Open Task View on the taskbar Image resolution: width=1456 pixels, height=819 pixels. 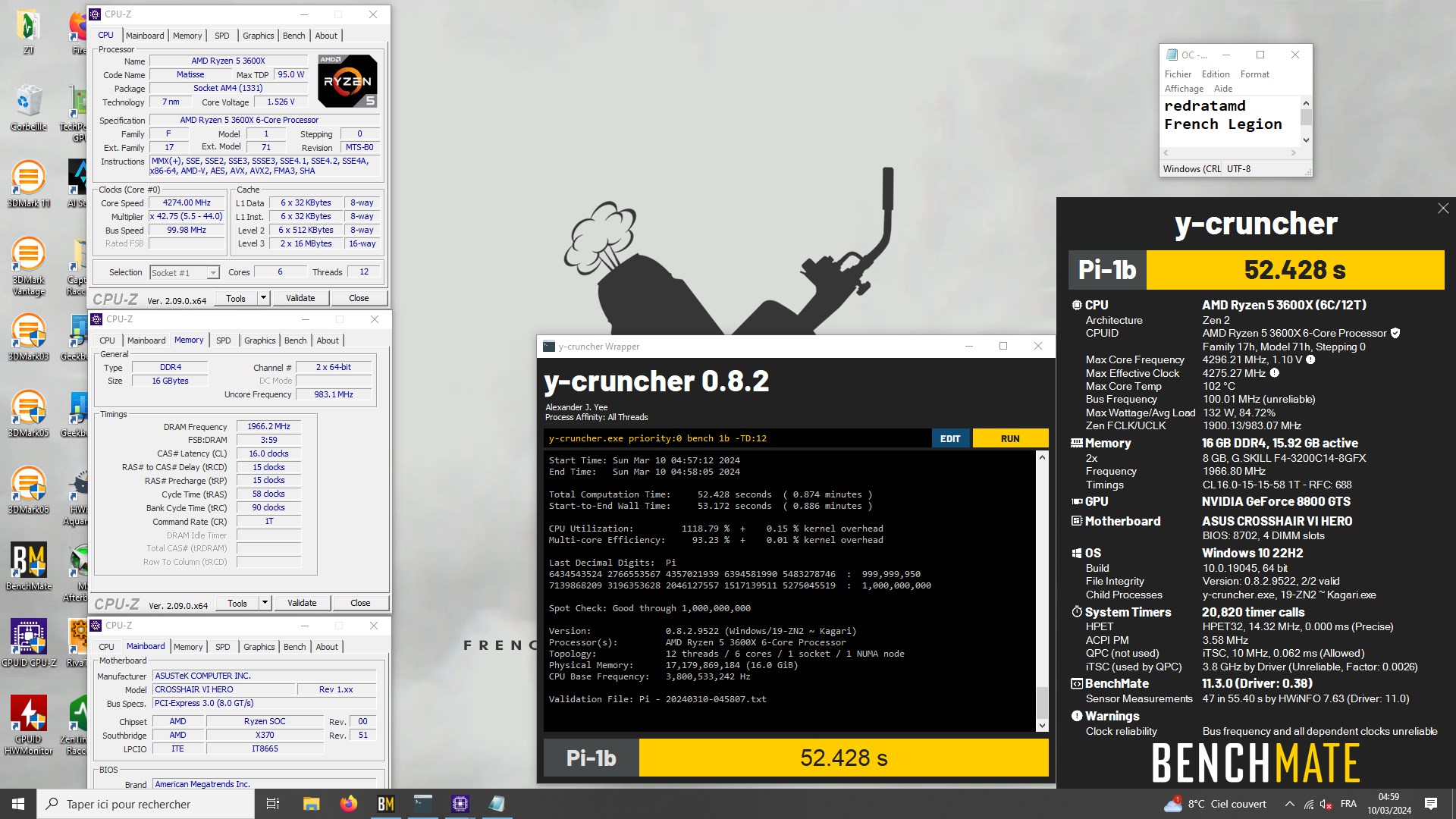coord(273,804)
